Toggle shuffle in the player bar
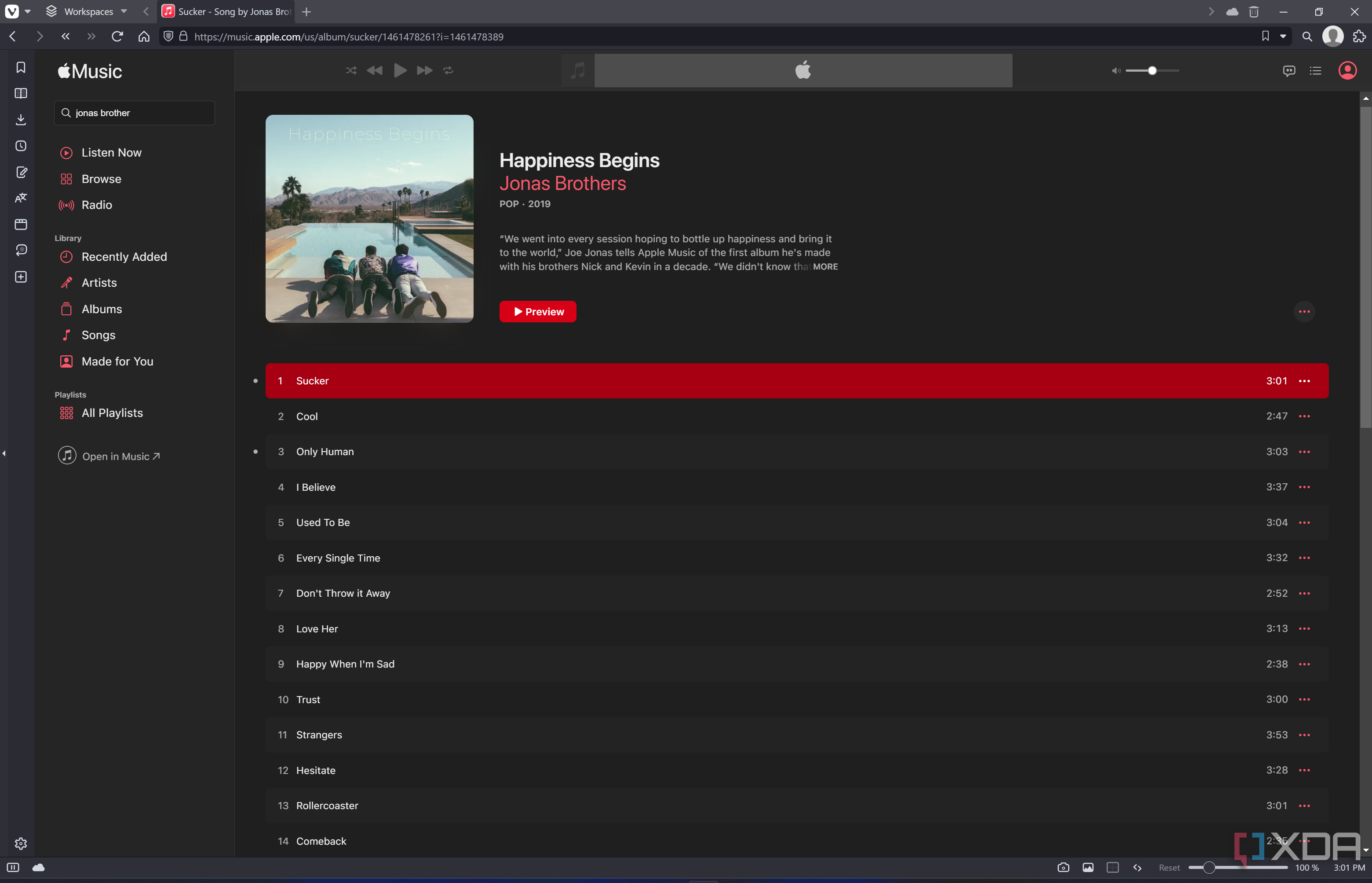This screenshot has width=1372, height=883. click(x=351, y=70)
